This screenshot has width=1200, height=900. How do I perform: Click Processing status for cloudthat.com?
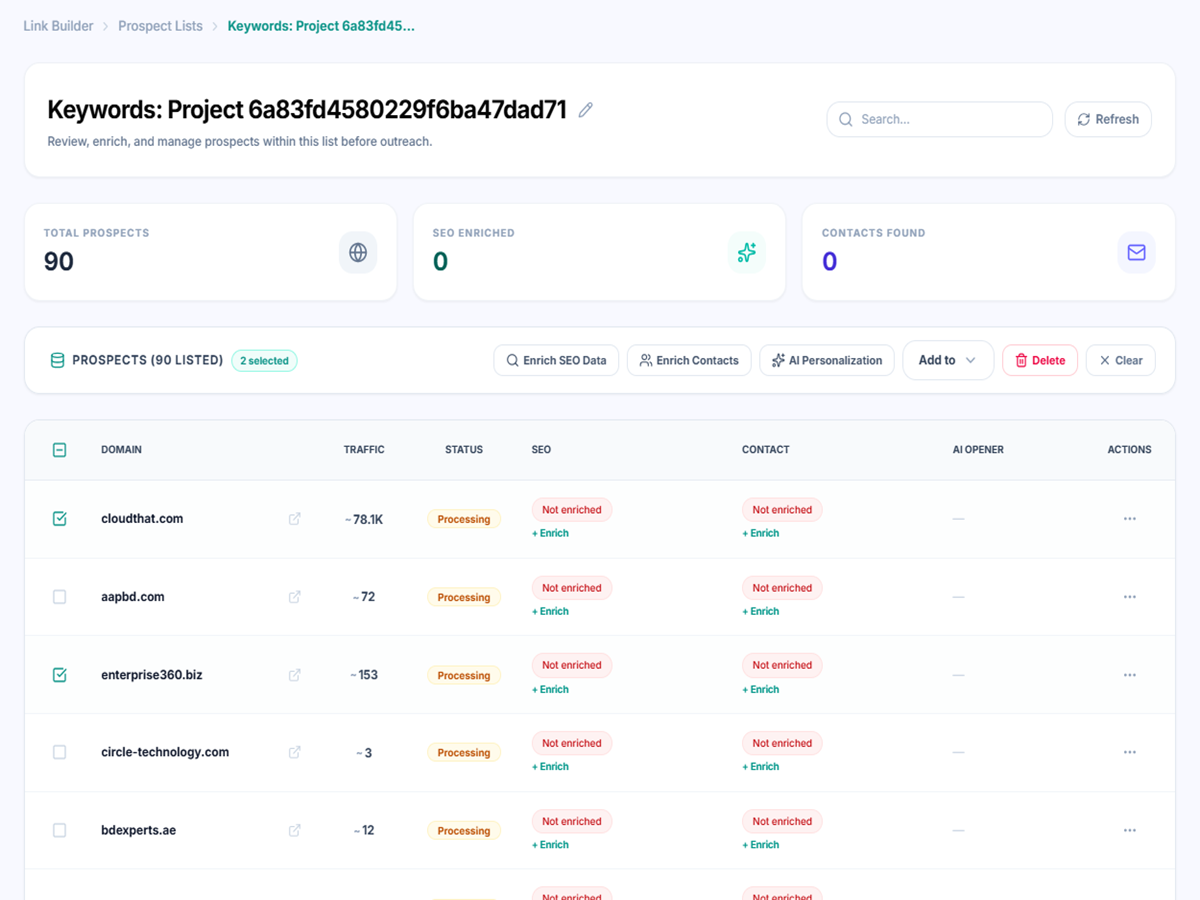point(464,519)
